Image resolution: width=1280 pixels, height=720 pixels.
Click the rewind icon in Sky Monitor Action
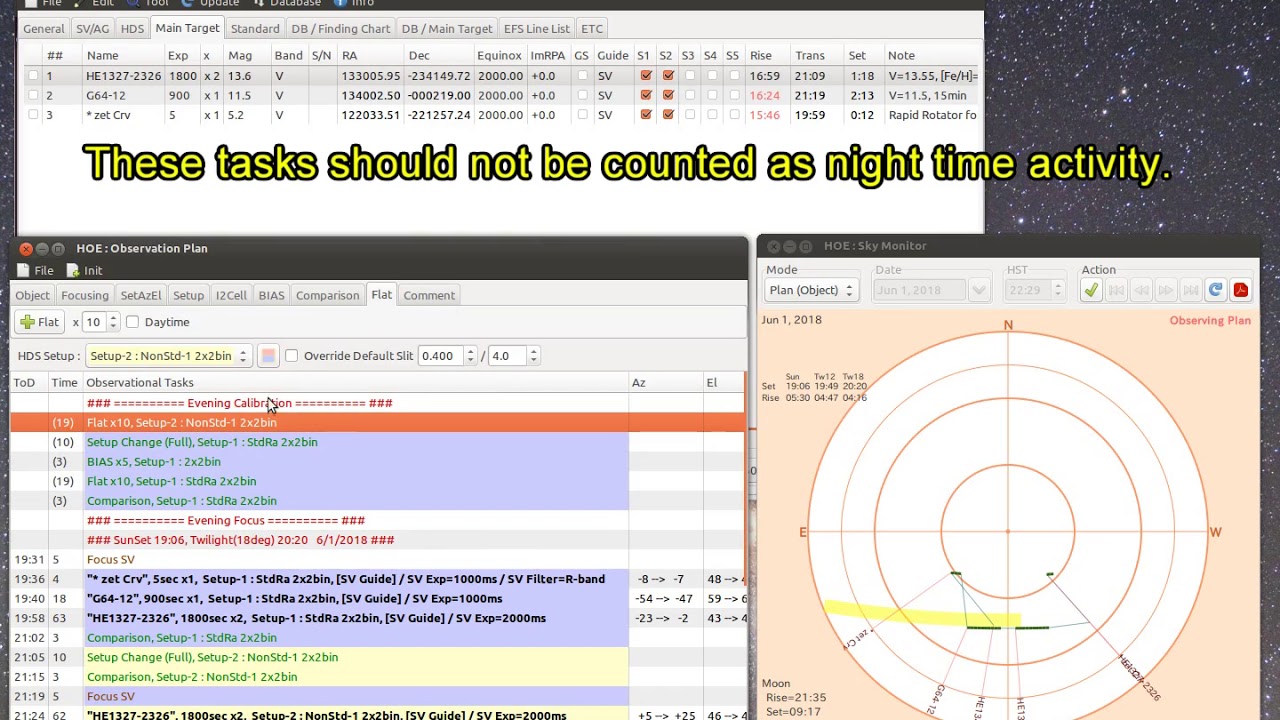[1141, 290]
